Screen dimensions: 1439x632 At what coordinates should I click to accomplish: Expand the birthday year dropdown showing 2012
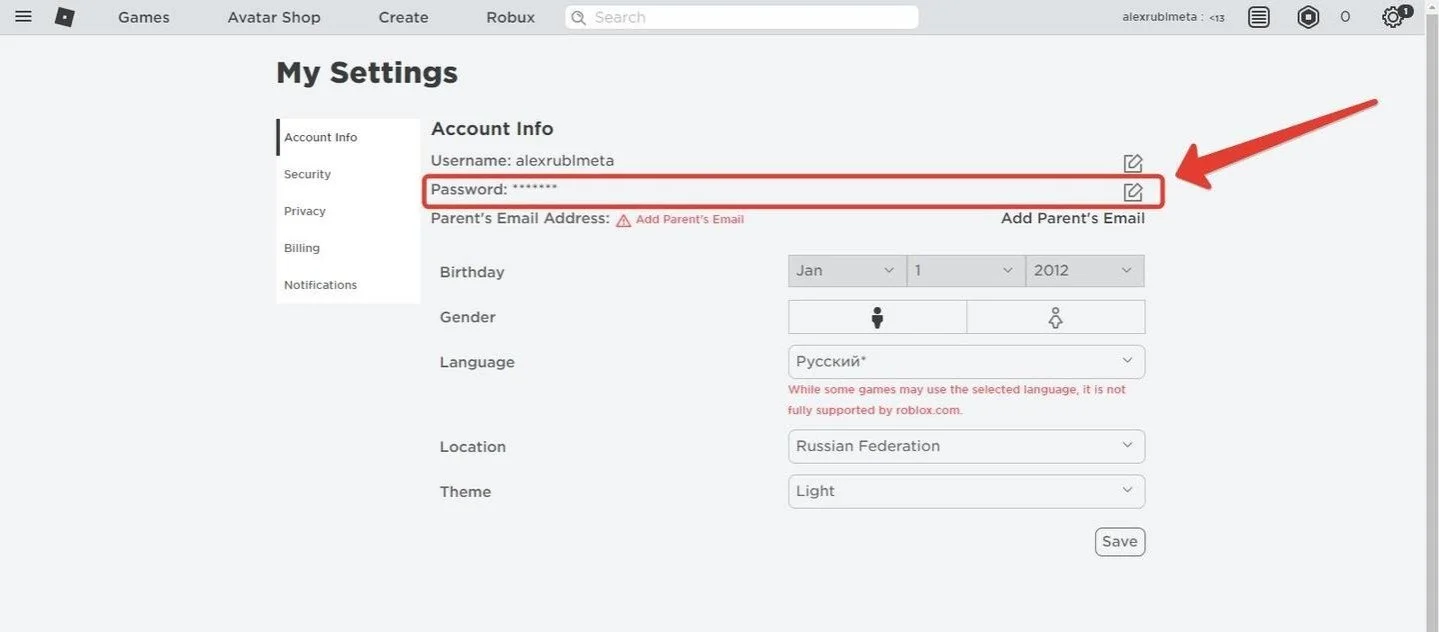1085,271
